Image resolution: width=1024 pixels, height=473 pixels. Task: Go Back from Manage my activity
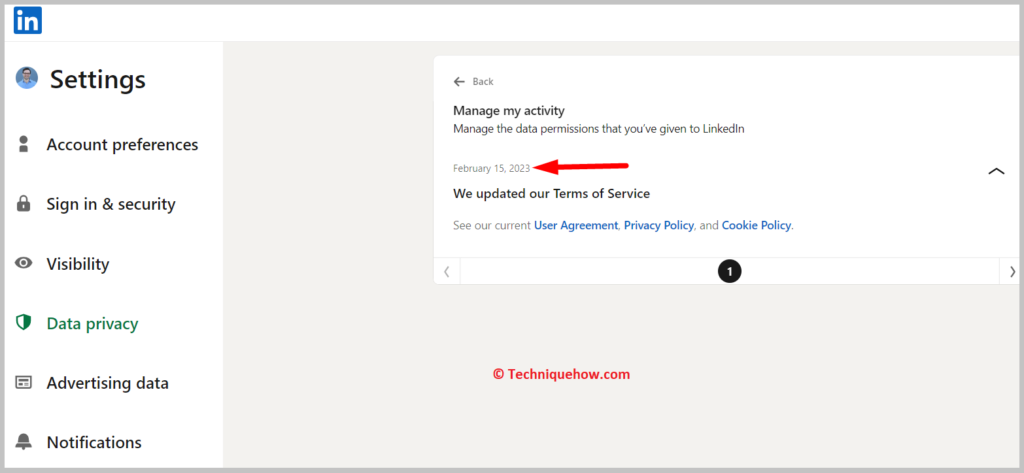483,82
